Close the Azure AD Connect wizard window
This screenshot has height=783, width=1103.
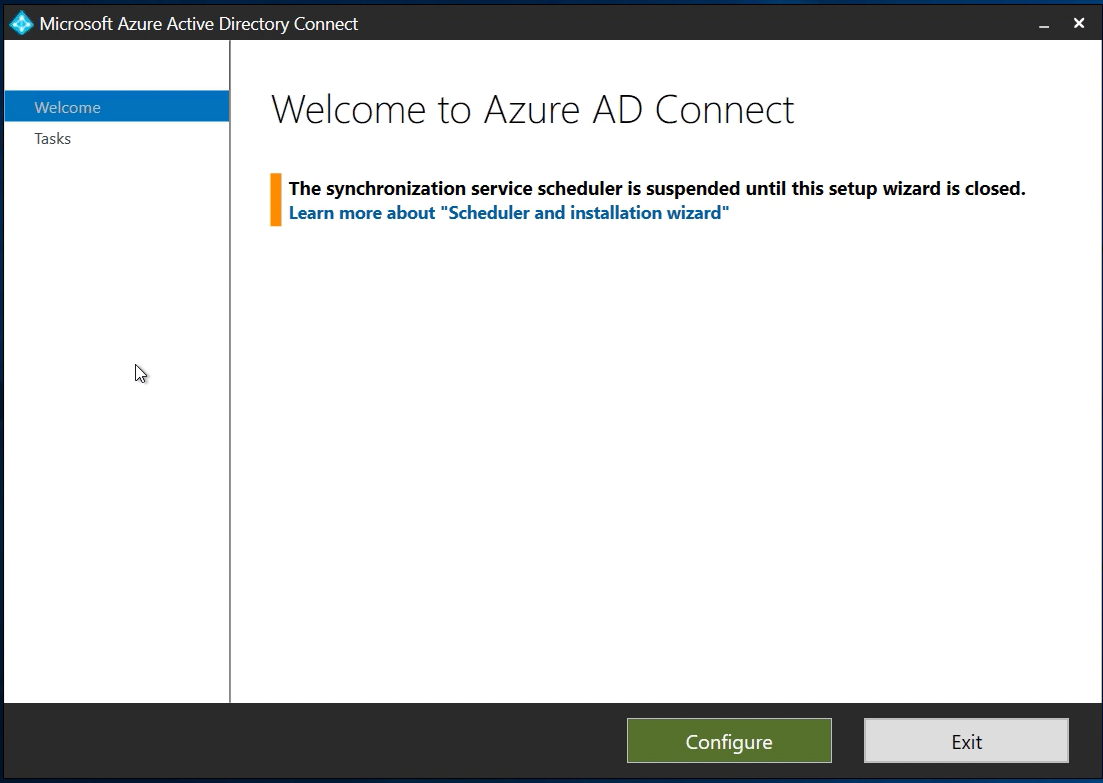(1079, 23)
